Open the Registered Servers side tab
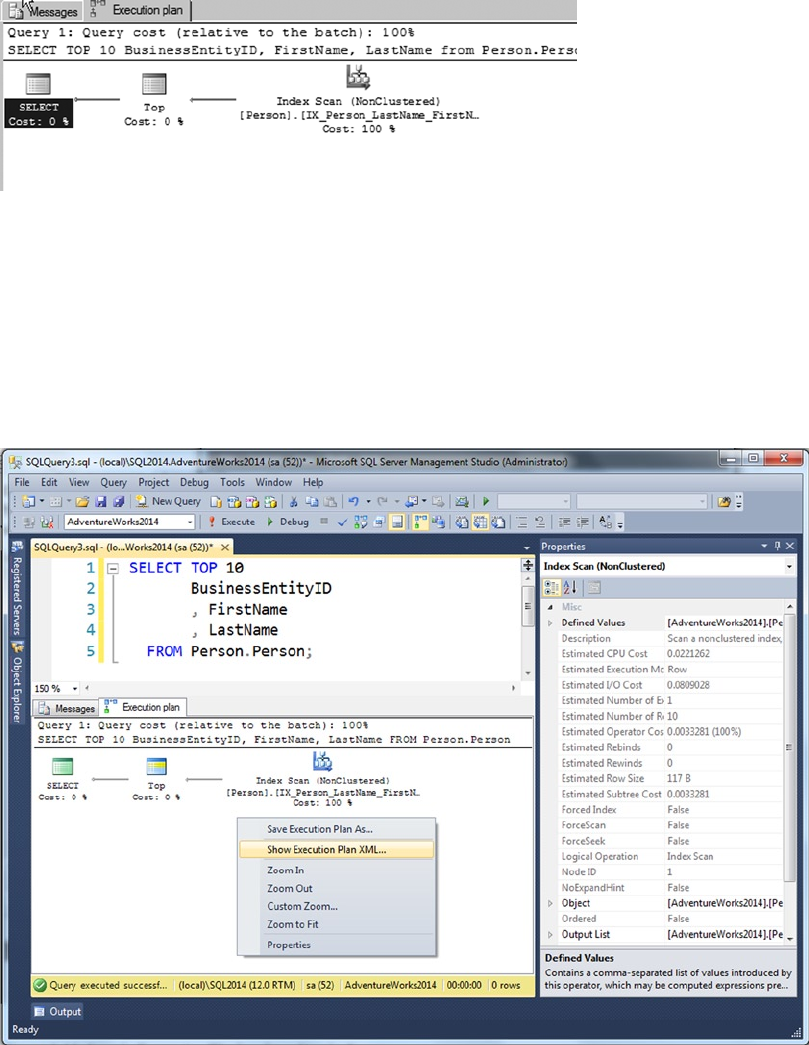This screenshot has height=1045, width=809. [x=17, y=588]
